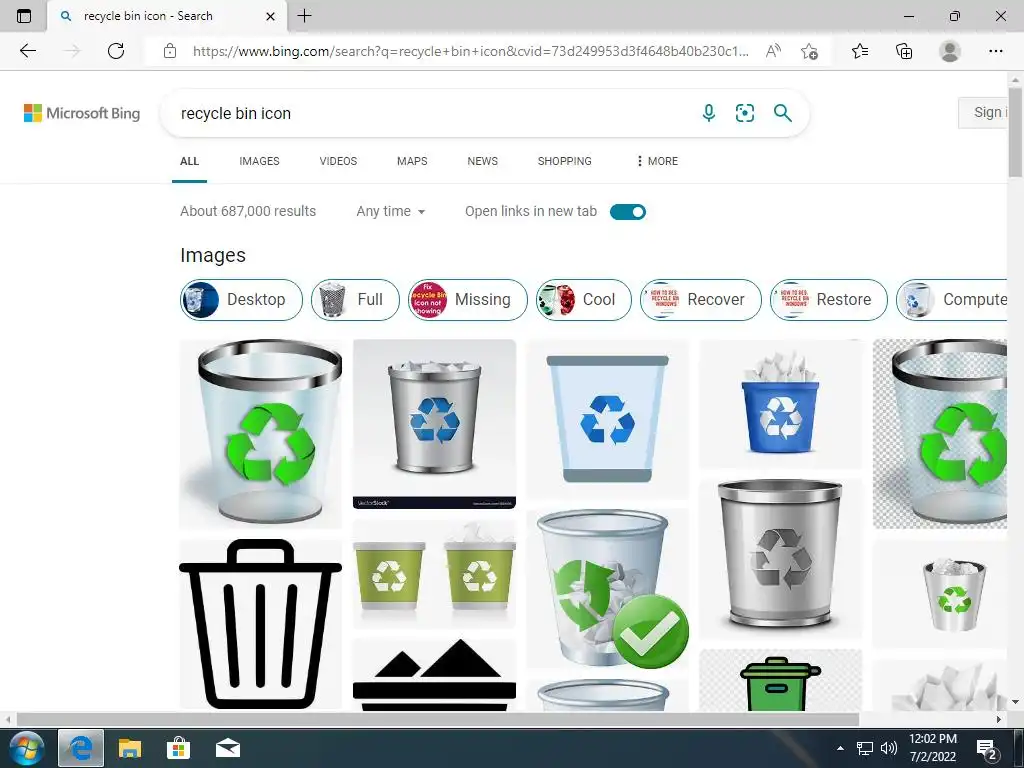Viewport: 1024px width, 768px height.
Task: Filter images by Full chip
Action: click(x=355, y=300)
